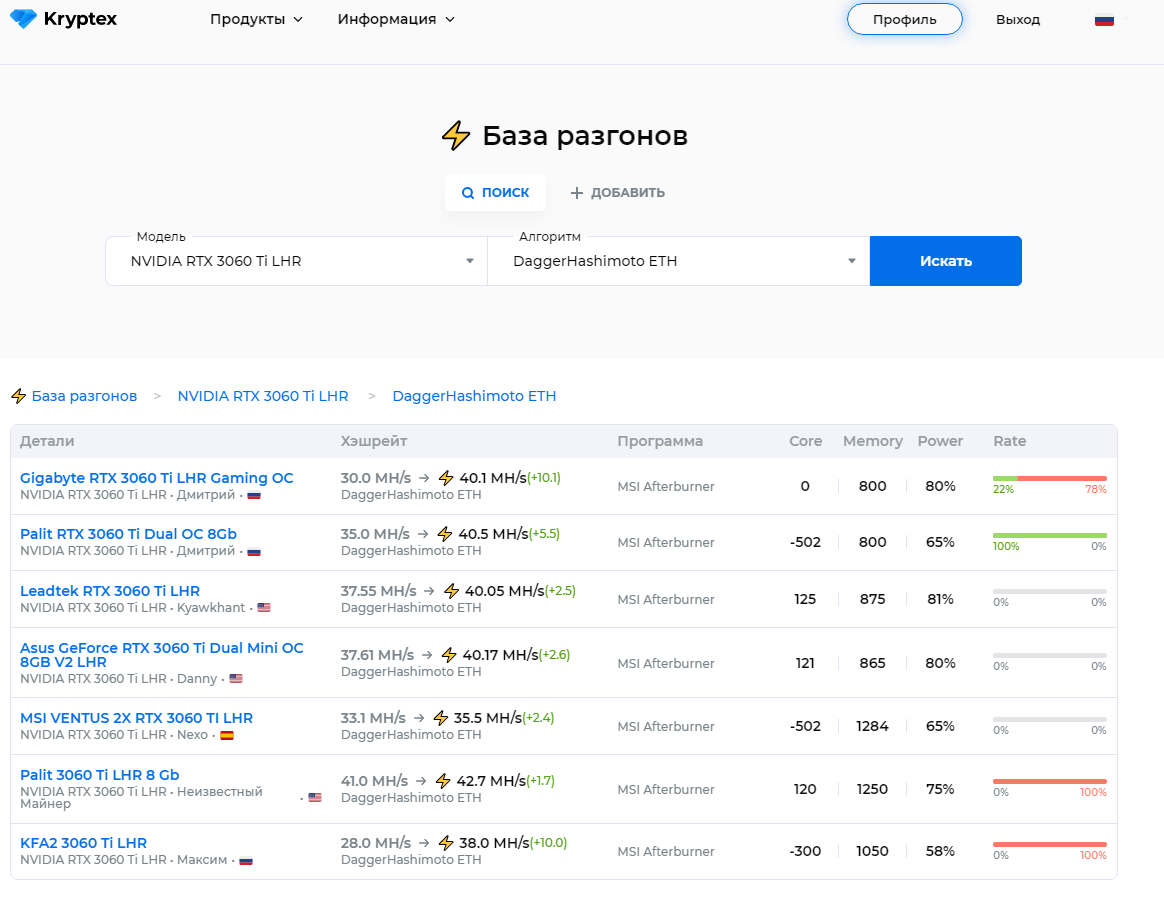Click the magnifier icon in ПОИСК tab
Screen dimensions: 1164x913
tap(468, 193)
